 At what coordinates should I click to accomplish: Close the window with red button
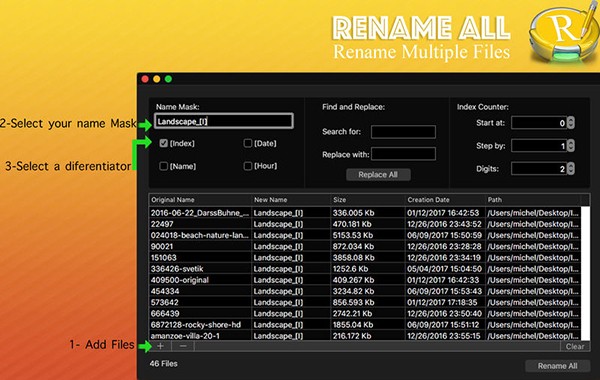coord(145,79)
